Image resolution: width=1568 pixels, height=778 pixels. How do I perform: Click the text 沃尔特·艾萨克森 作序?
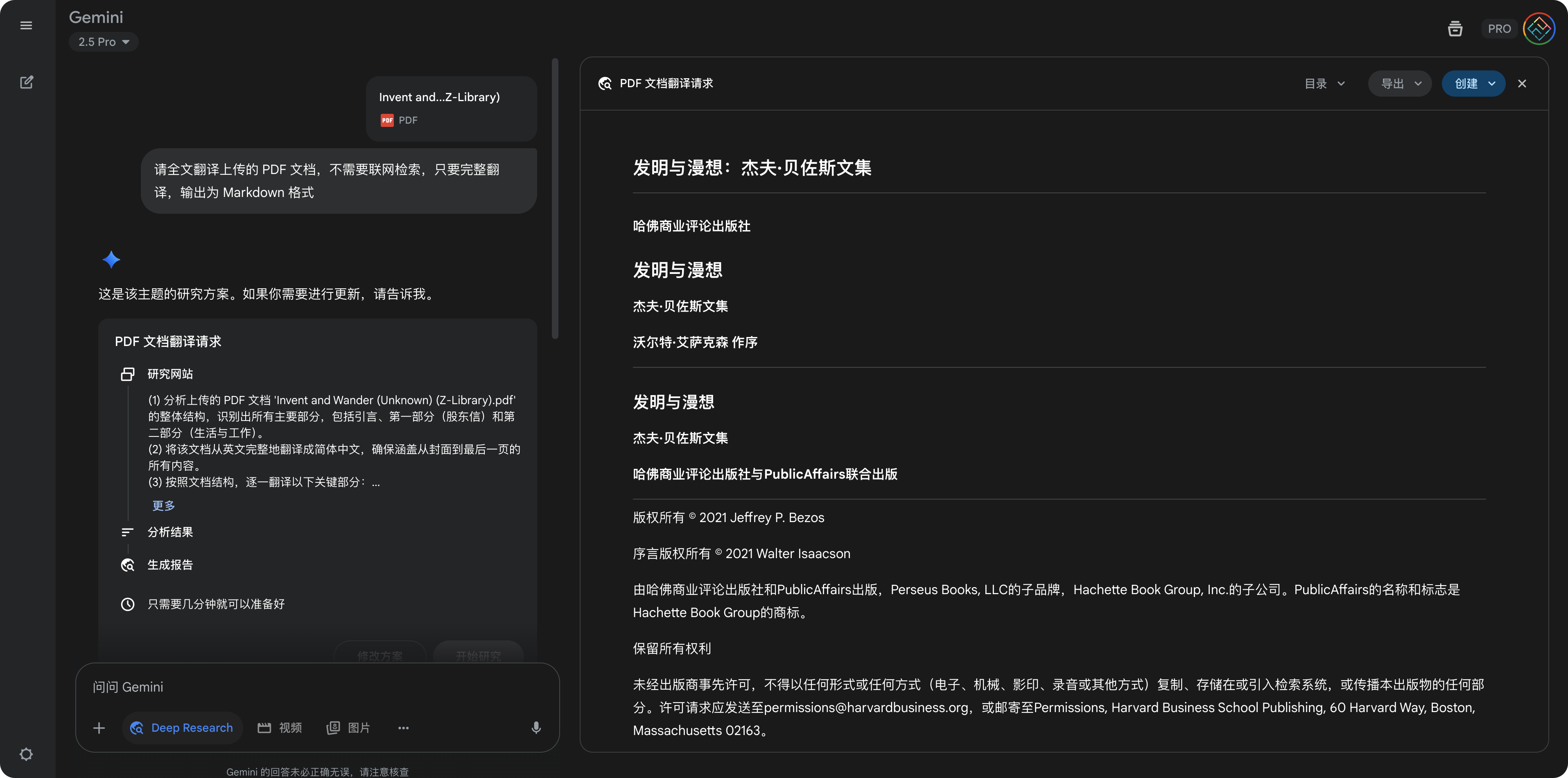(695, 342)
